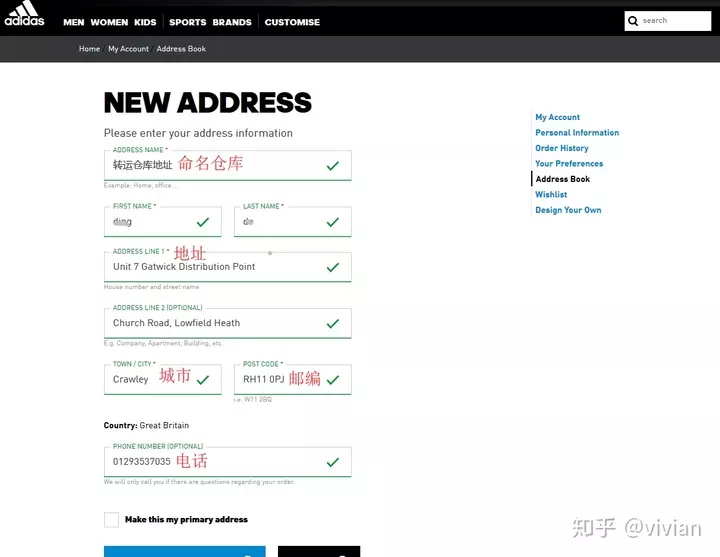Open My Account sidebar link
Image resolution: width=720 pixels, height=557 pixels.
coord(557,117)
